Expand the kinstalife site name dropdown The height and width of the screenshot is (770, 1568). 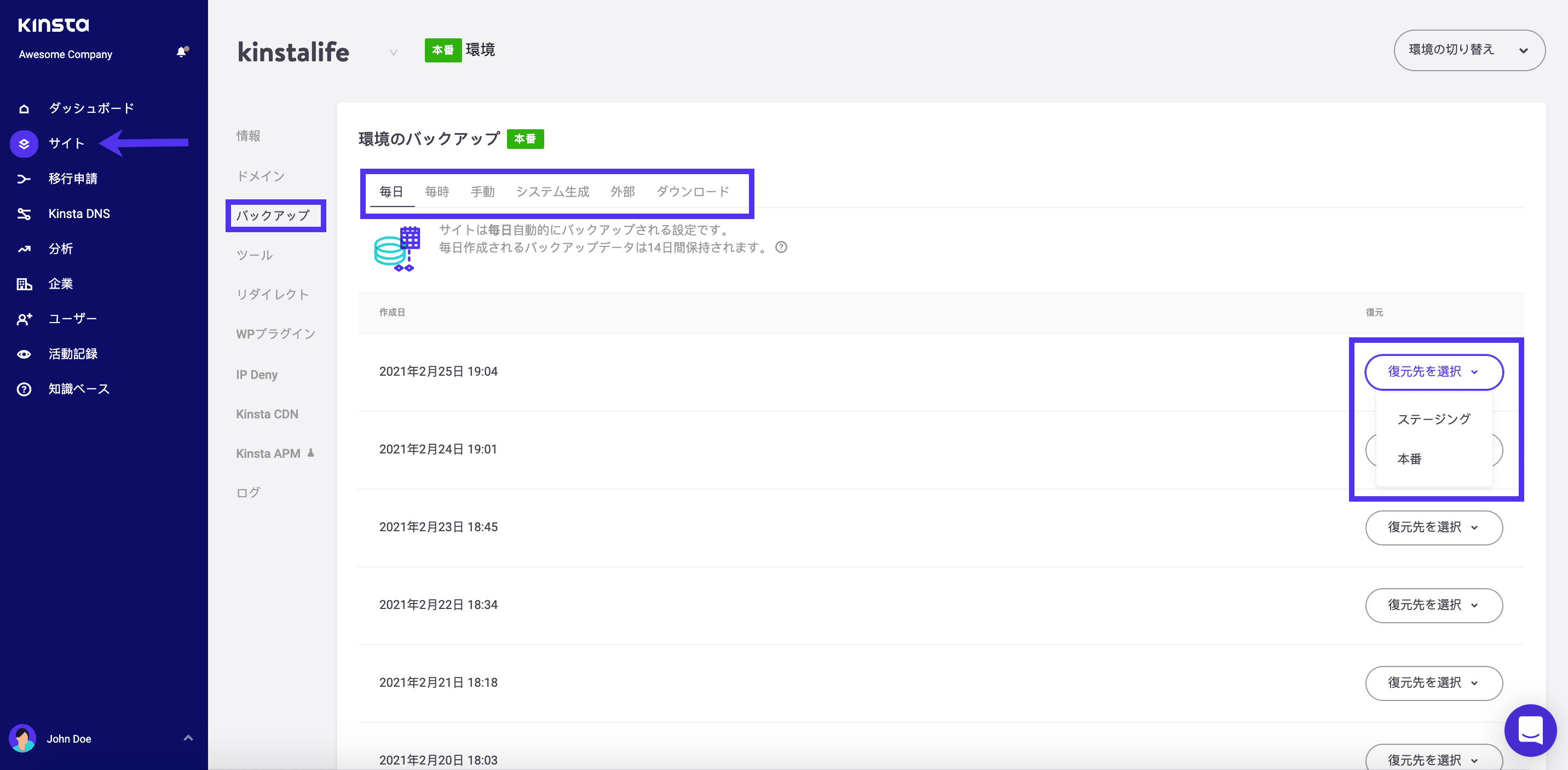(x=393, y=53)
